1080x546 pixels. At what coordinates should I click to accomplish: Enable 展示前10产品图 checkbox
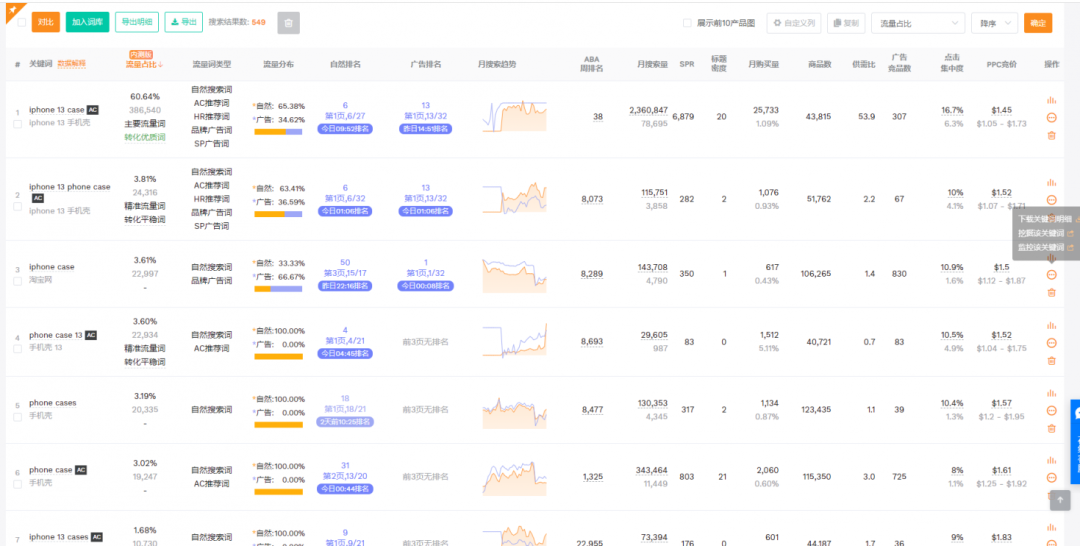[x=687, y=23]
